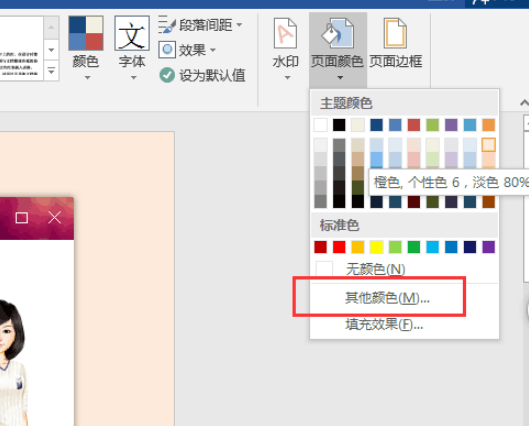This screenshot has width=529, height=426.
Task: Collapse the ribbon with the chevron
Action: coord(524,103)
